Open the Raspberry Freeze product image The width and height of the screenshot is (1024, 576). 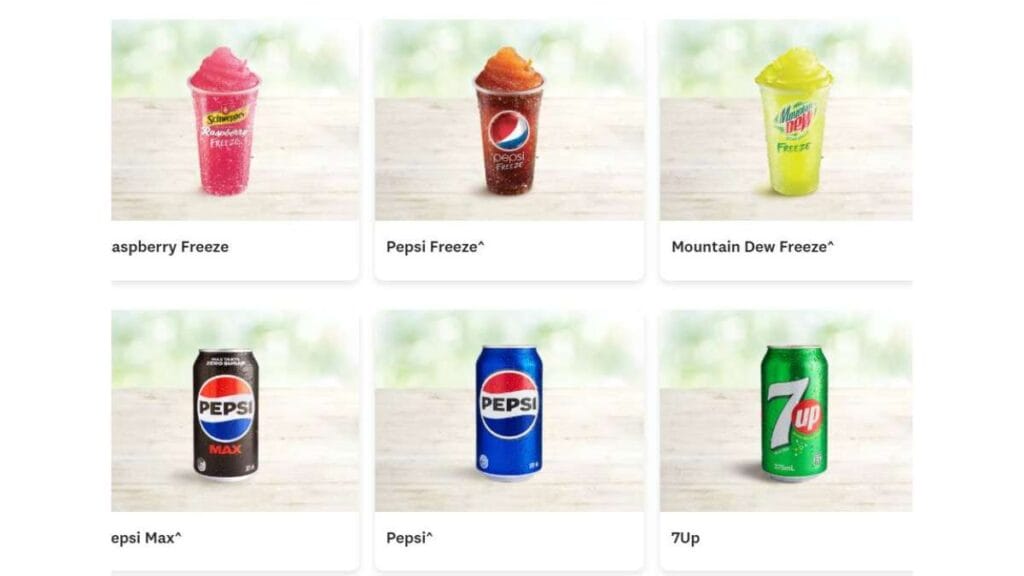(234, 120)
